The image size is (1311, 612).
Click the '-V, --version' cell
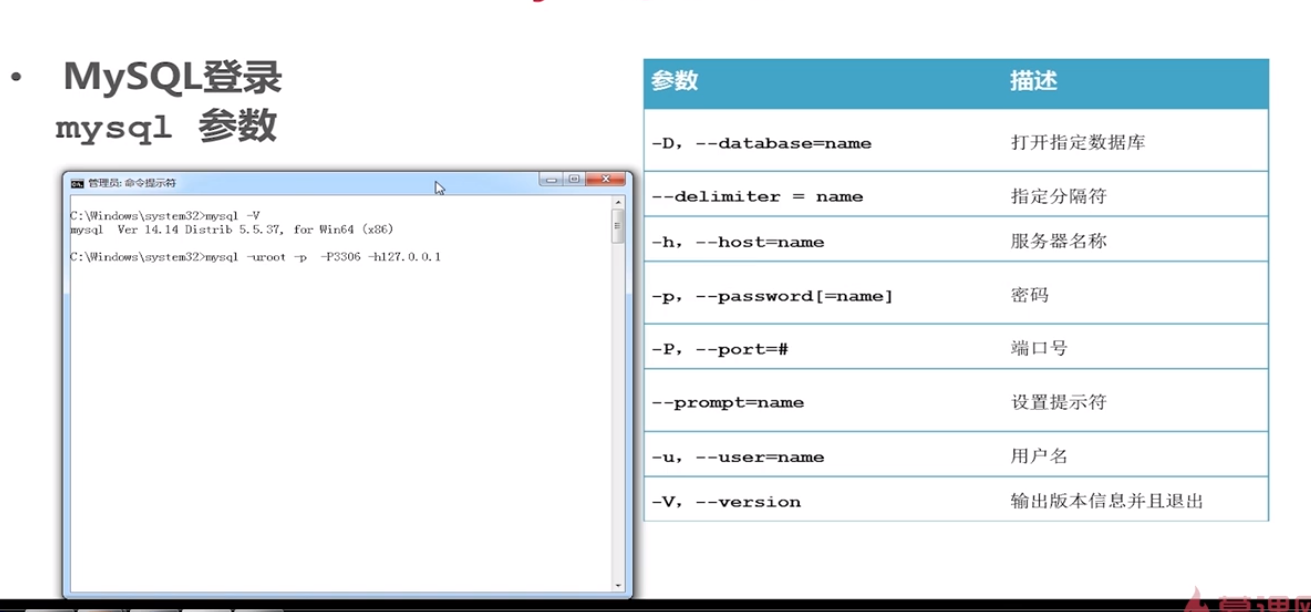726,502
